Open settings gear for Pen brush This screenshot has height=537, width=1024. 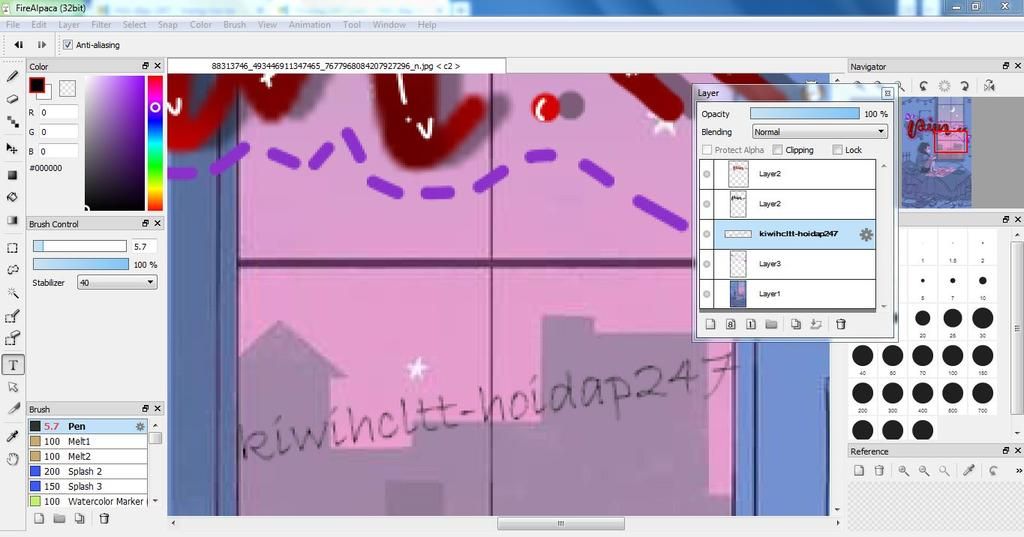coord(140,426)
